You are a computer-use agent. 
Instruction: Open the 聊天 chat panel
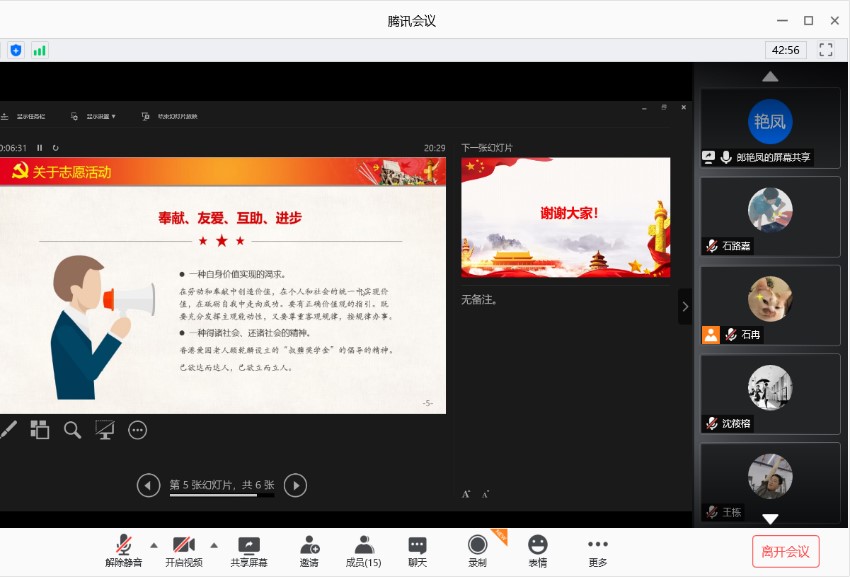(417, 551)
